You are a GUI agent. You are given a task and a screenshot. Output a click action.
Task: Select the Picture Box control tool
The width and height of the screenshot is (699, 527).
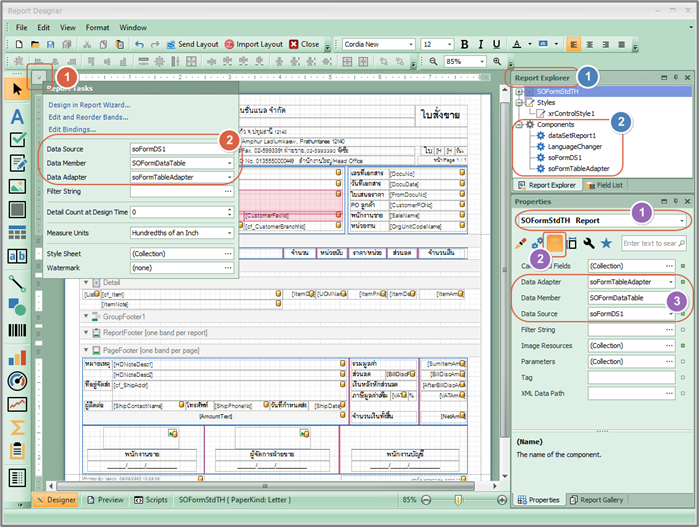tap(17, 186)
